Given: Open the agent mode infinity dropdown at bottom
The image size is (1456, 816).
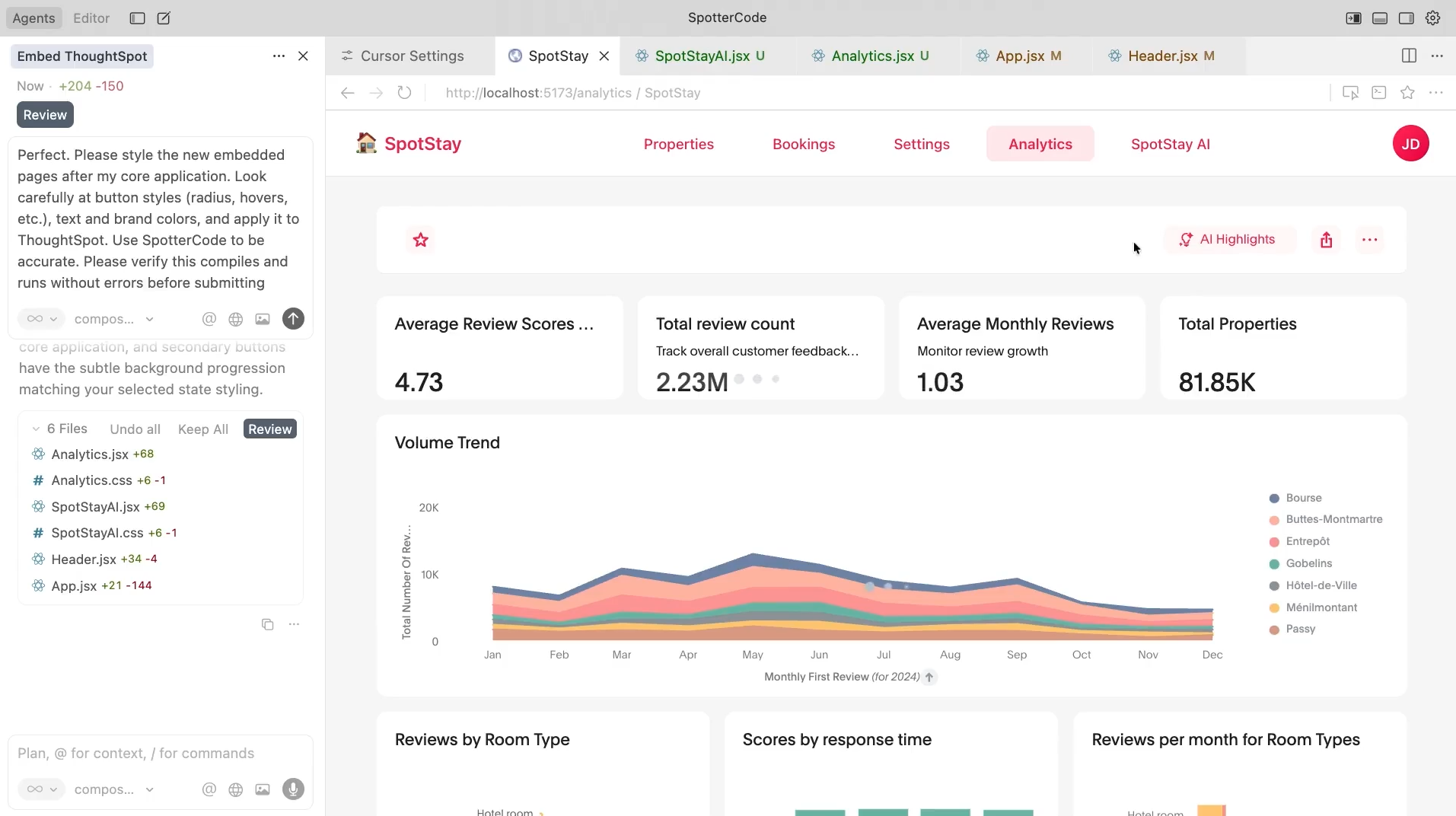Looking at the screenshot, I should 42,789.
